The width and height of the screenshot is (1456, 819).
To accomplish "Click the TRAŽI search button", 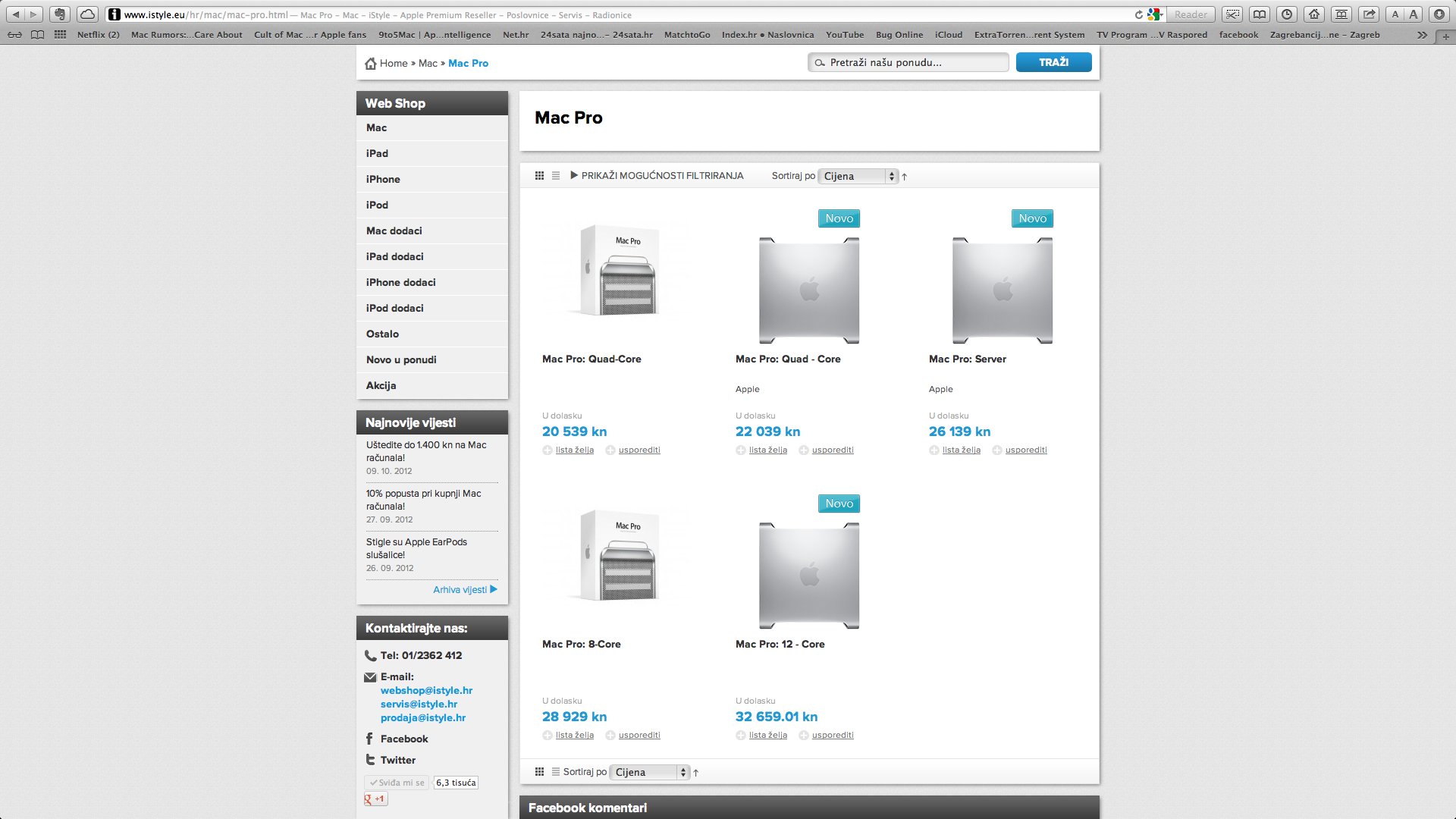I will coord(1054,62).
